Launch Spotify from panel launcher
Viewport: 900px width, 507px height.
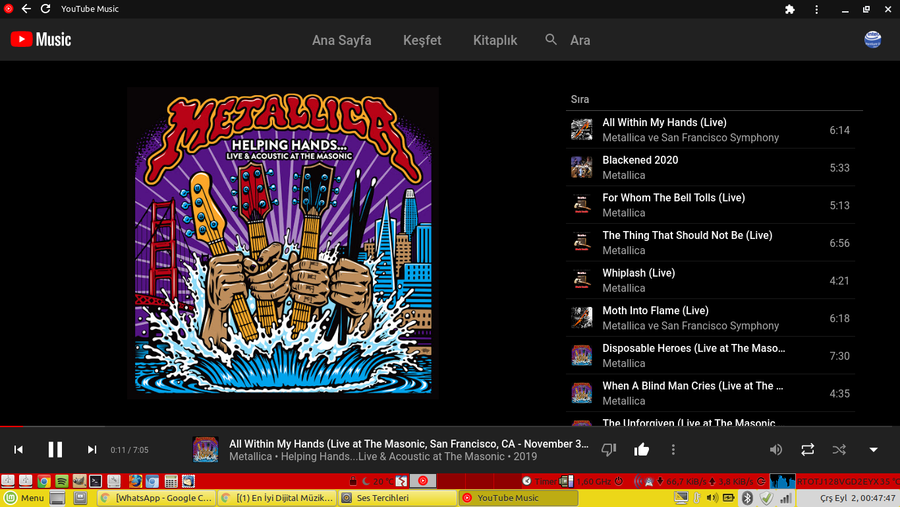pyautogui.click(x=61, y=481)
